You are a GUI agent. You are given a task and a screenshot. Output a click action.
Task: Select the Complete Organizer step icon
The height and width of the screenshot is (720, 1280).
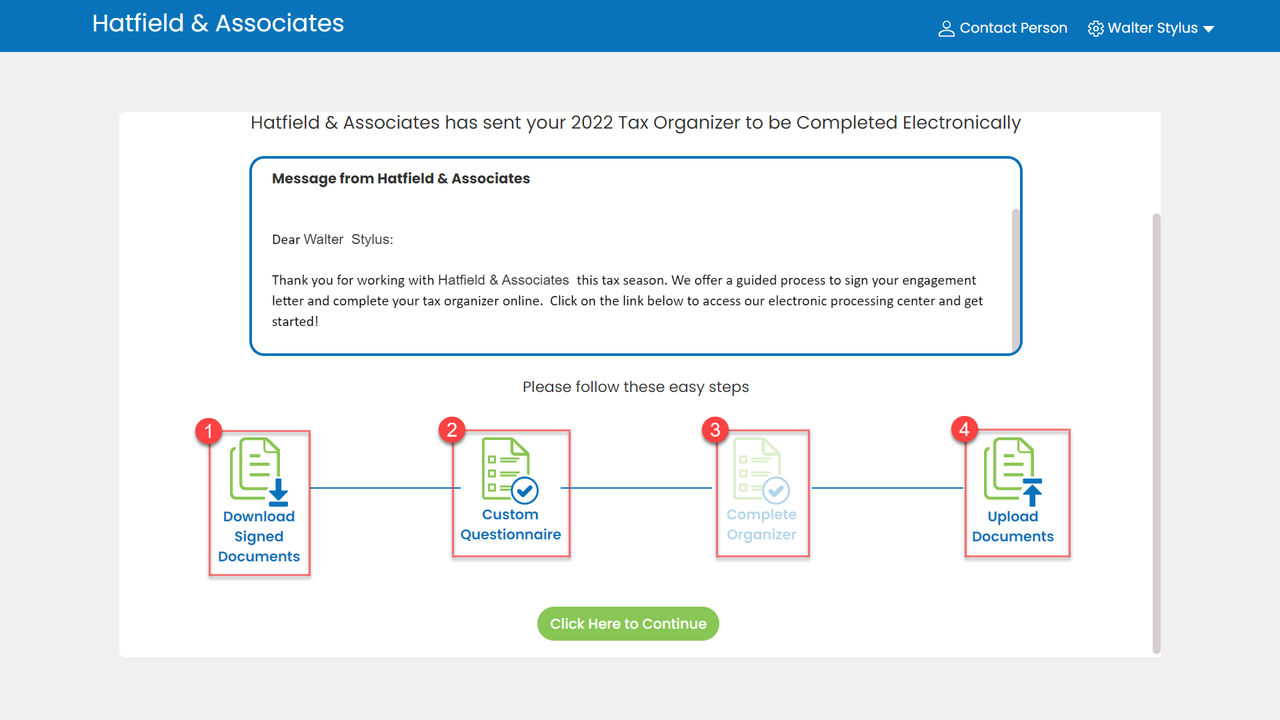761,469
